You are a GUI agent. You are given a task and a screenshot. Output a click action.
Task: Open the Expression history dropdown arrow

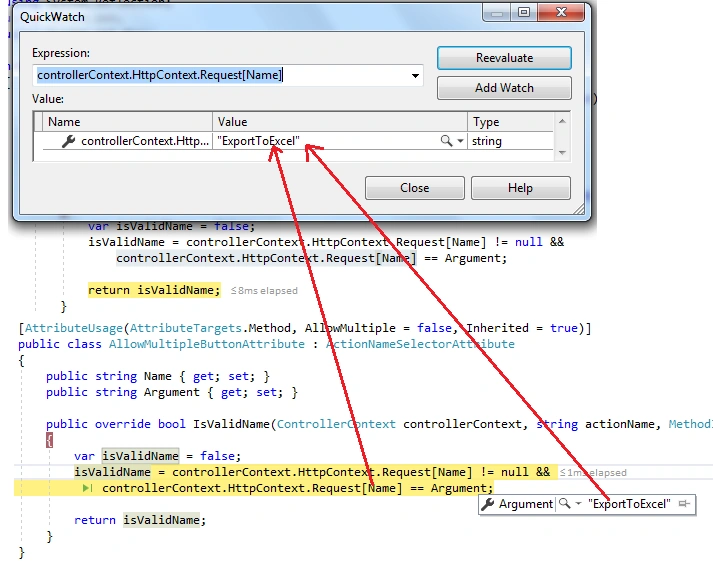pos(415,75)
